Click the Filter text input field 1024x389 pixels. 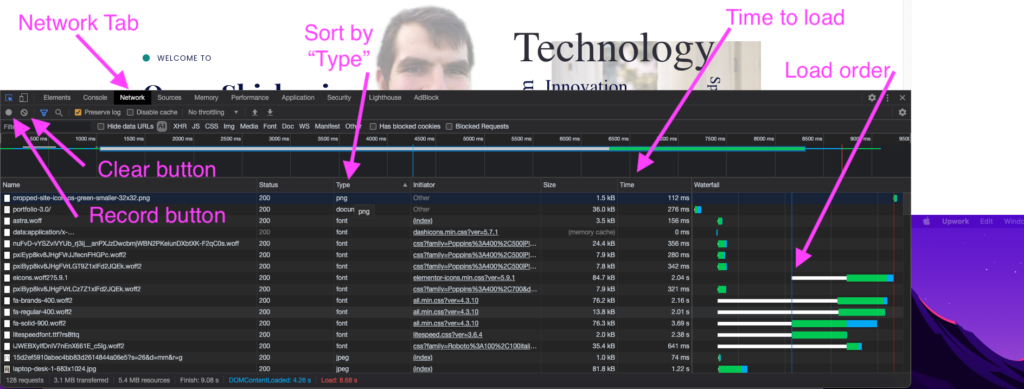[x=46, y=127]
